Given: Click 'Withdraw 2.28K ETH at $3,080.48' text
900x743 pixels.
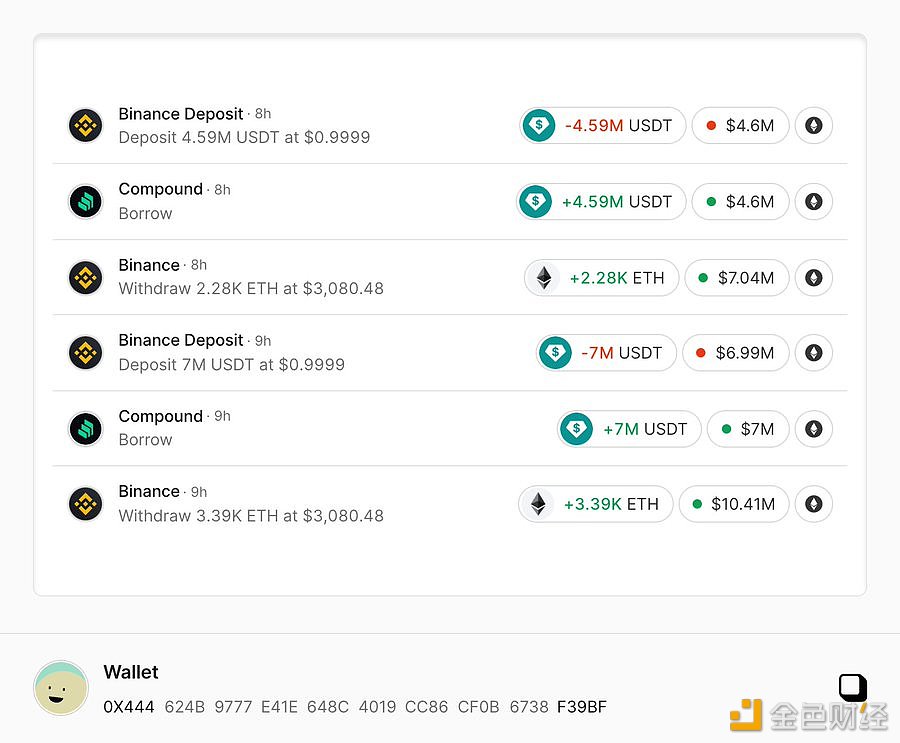Looking at the screenshot, I should [x=251, y=288].
